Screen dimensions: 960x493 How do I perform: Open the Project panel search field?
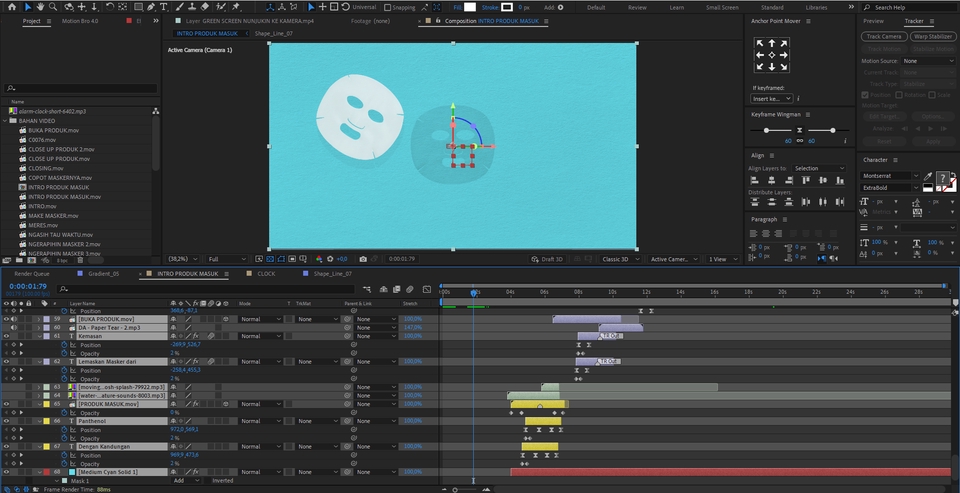point(81,88)
